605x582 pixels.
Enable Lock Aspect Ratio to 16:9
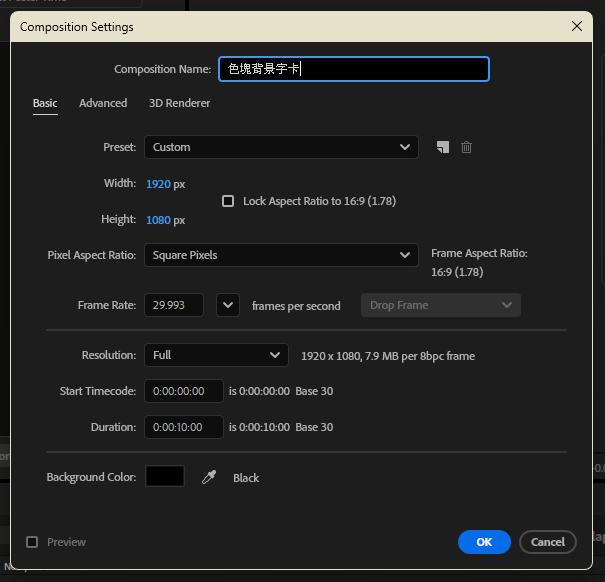coord(228,201)
